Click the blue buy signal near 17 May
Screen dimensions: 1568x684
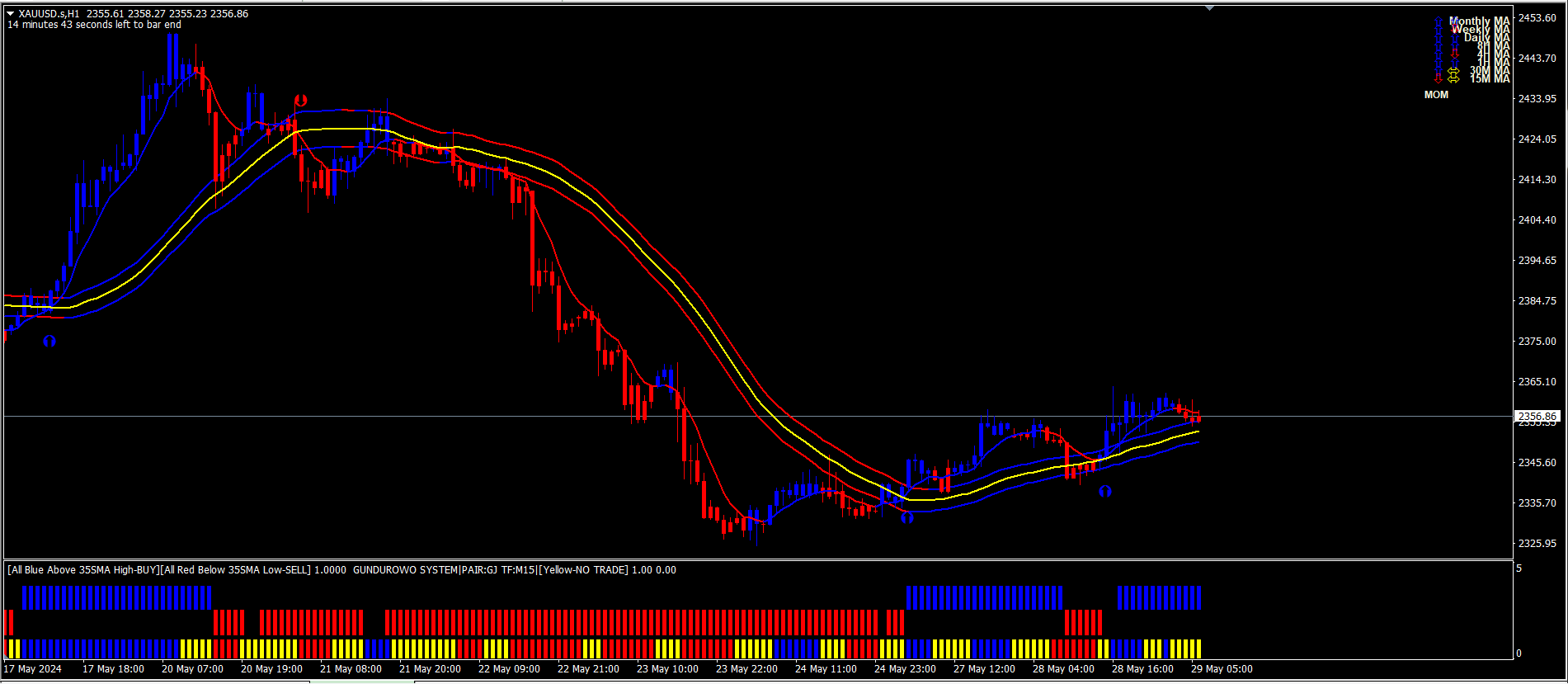tap(49, 340)
